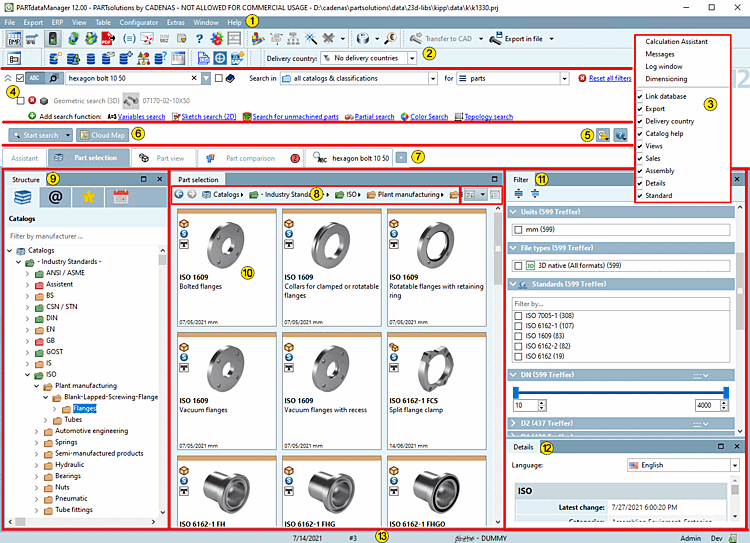Open the Export menu
This screenshot has height=543, width=750.
(33, 22)
